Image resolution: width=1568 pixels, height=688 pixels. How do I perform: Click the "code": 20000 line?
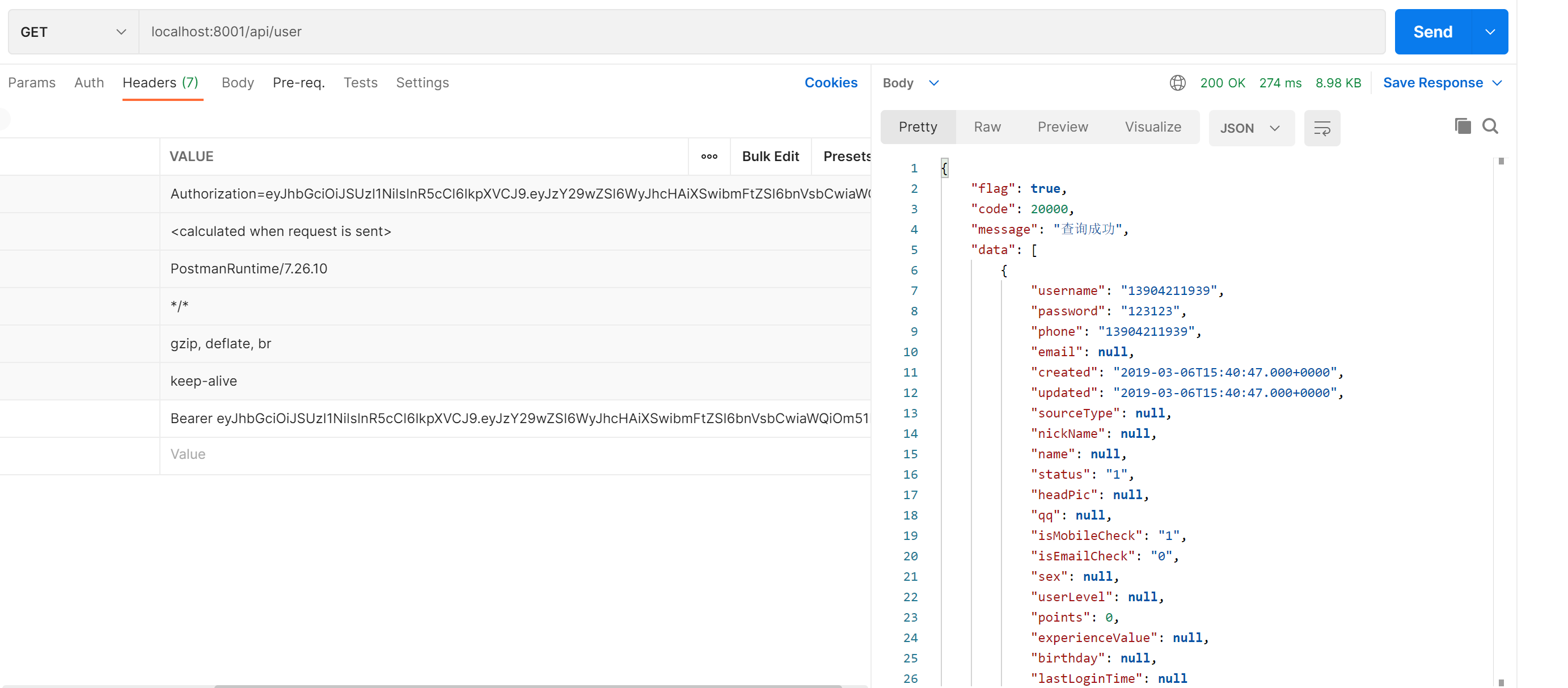click(1022, 209)
